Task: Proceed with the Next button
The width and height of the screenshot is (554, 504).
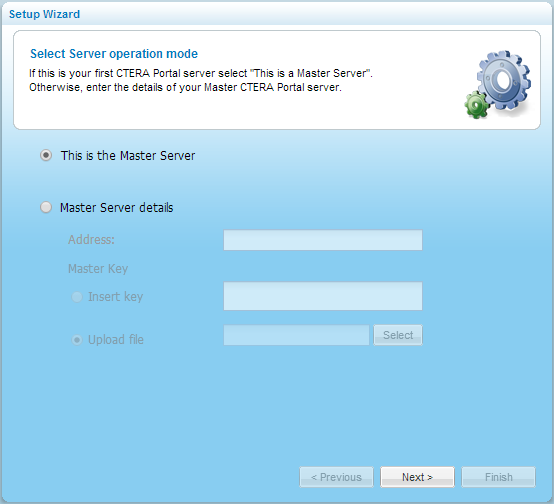Action: pos(417,477)
